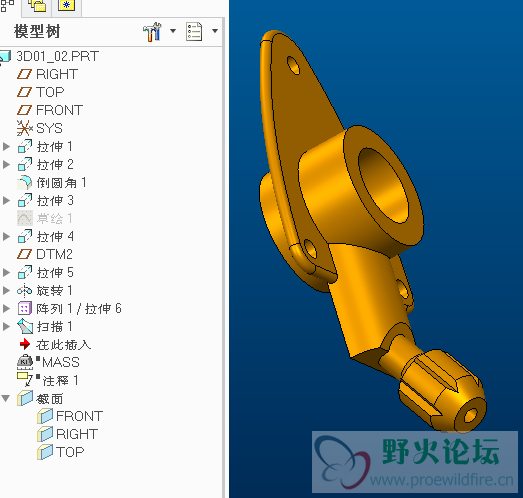Select the TOP datum plane icon

[24, 92]
